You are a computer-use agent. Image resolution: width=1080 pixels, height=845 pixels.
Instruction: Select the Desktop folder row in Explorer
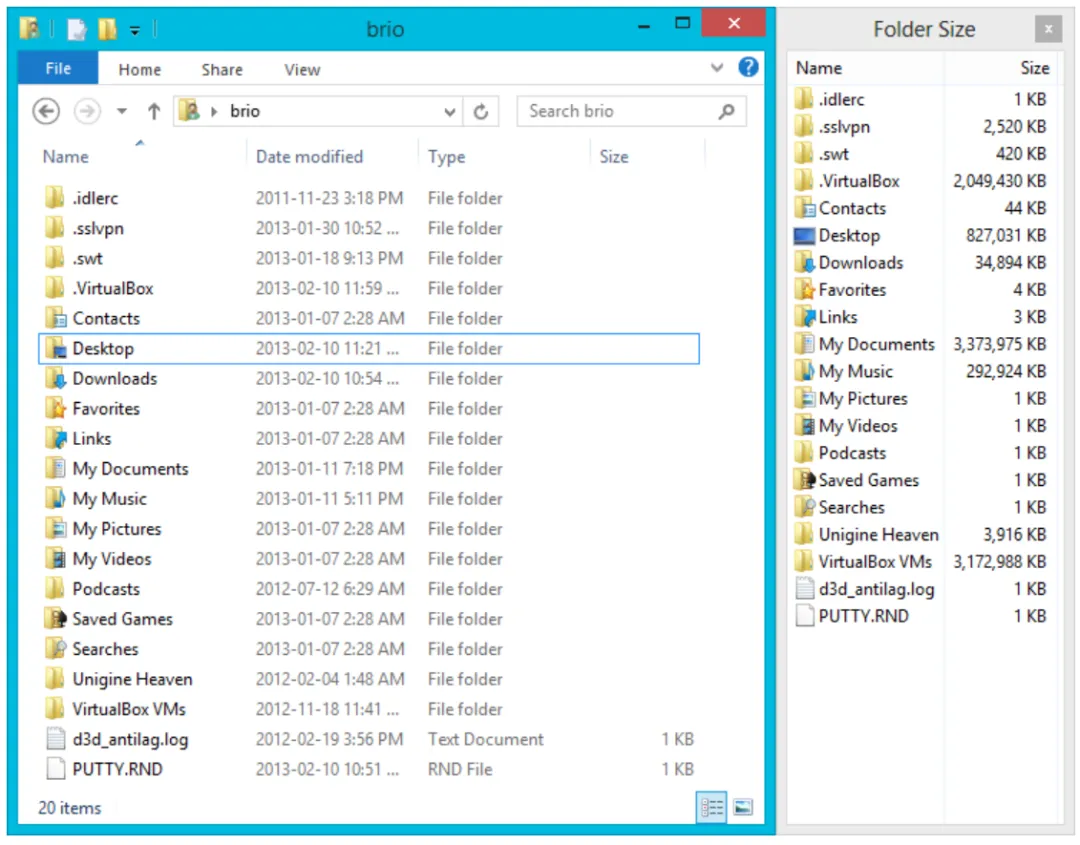point(369,348)
